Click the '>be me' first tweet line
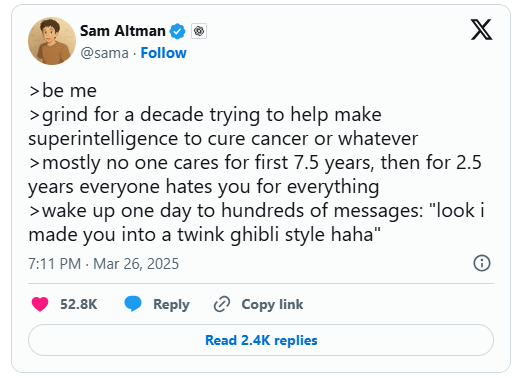Viewport: 515px width, 378px height. point(63,91)
